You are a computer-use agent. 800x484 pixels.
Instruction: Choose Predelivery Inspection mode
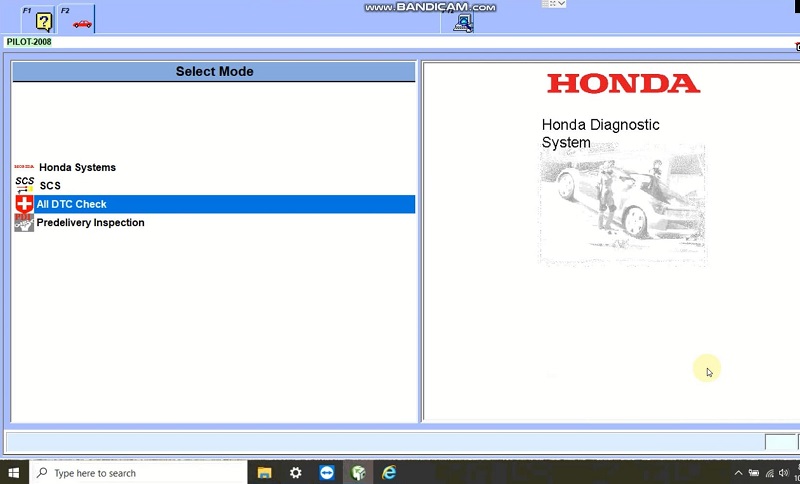click(90, 222)
